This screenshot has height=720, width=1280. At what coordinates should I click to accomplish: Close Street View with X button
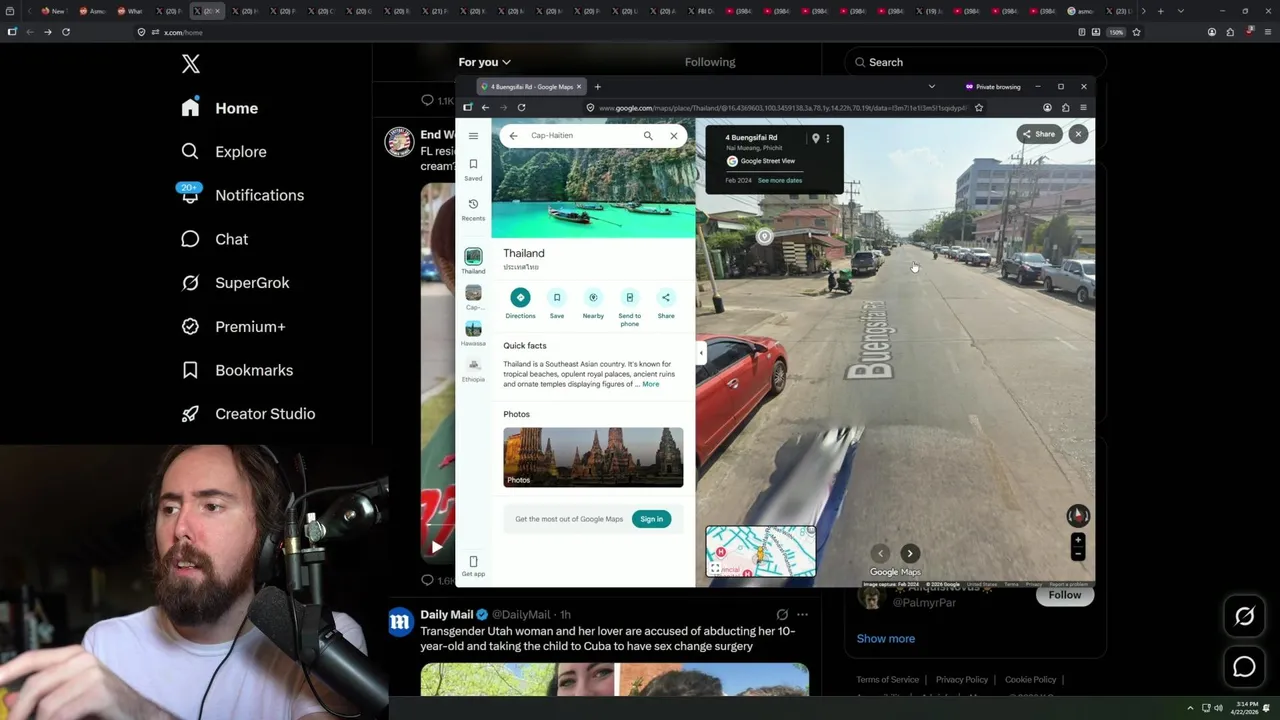click(1078, 134)
